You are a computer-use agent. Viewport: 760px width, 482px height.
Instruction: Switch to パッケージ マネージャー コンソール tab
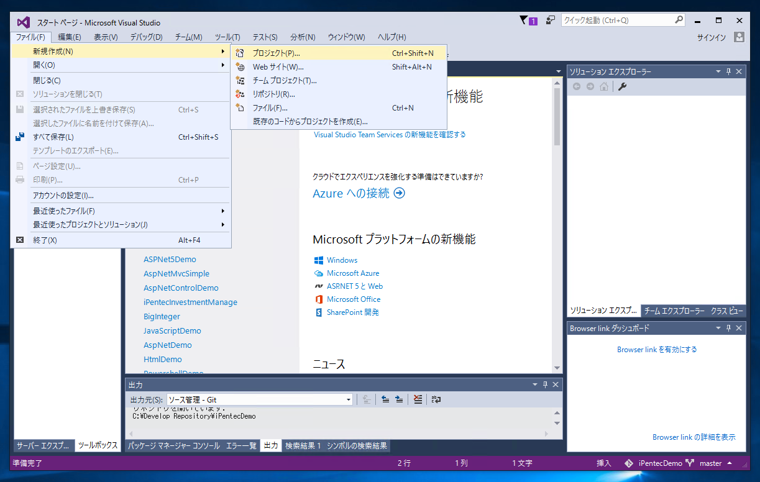point(174,446)
